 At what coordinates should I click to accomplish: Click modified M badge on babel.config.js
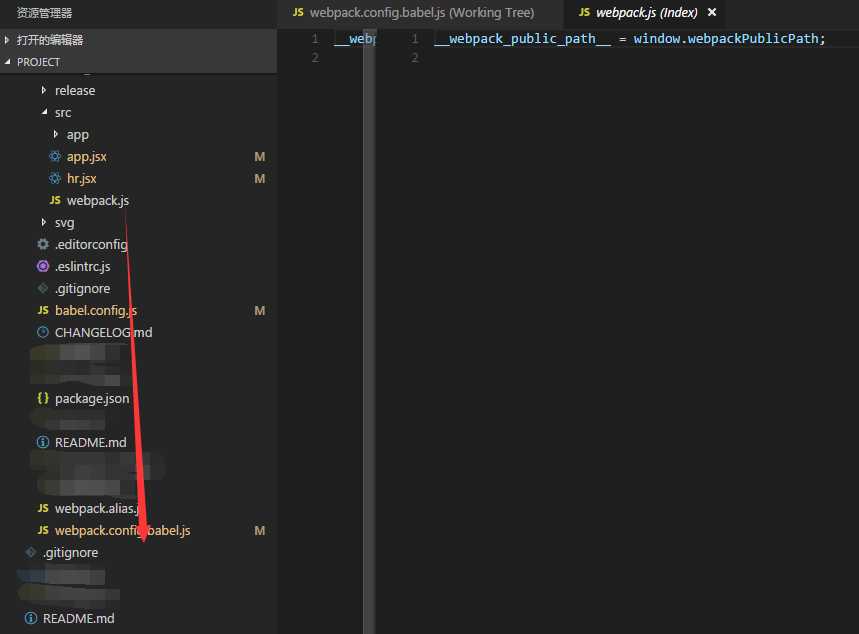click(x=260, y=311)
